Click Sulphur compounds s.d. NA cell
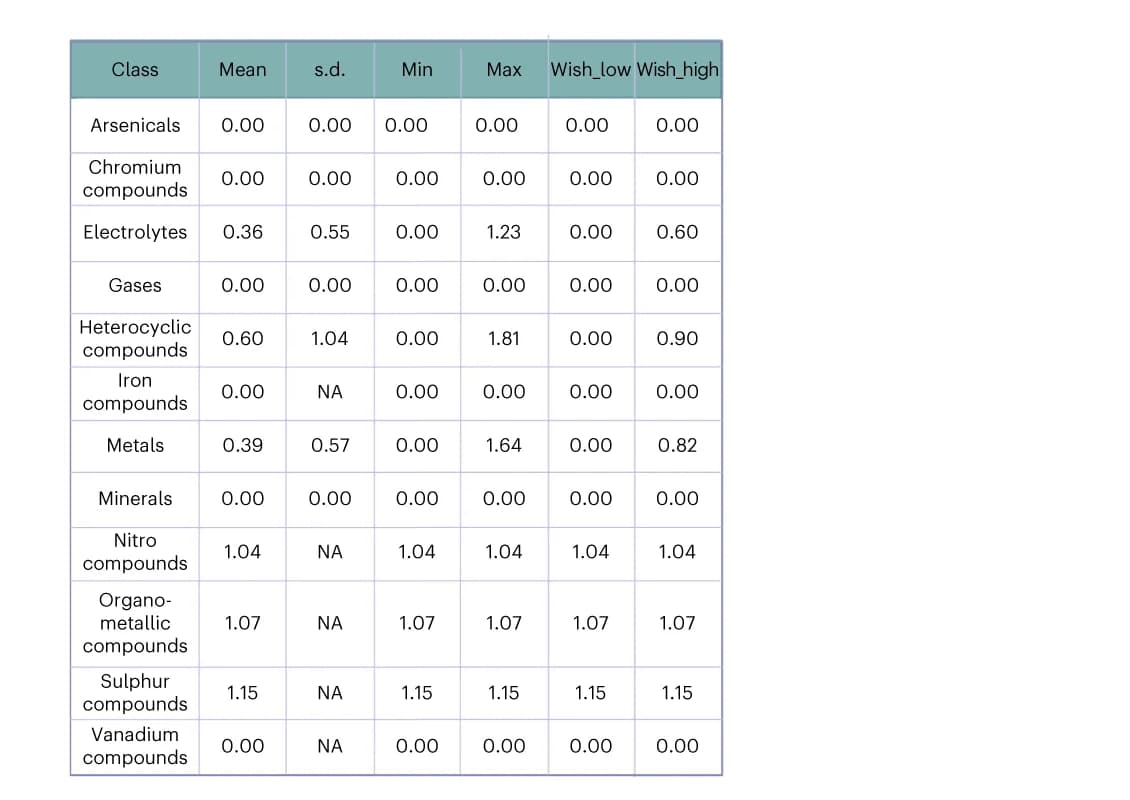Screen dimensions: 1130x800 (x=330, y=693)
